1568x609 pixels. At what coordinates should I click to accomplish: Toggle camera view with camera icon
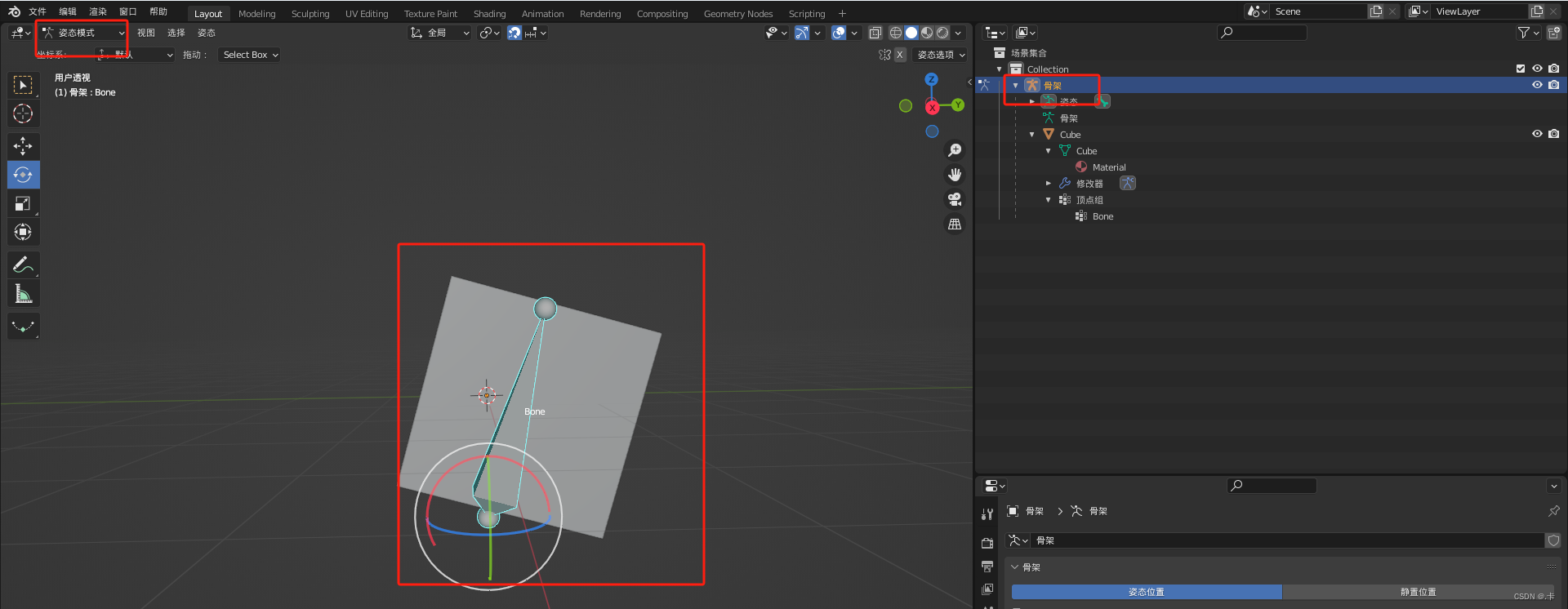point(954,199)
